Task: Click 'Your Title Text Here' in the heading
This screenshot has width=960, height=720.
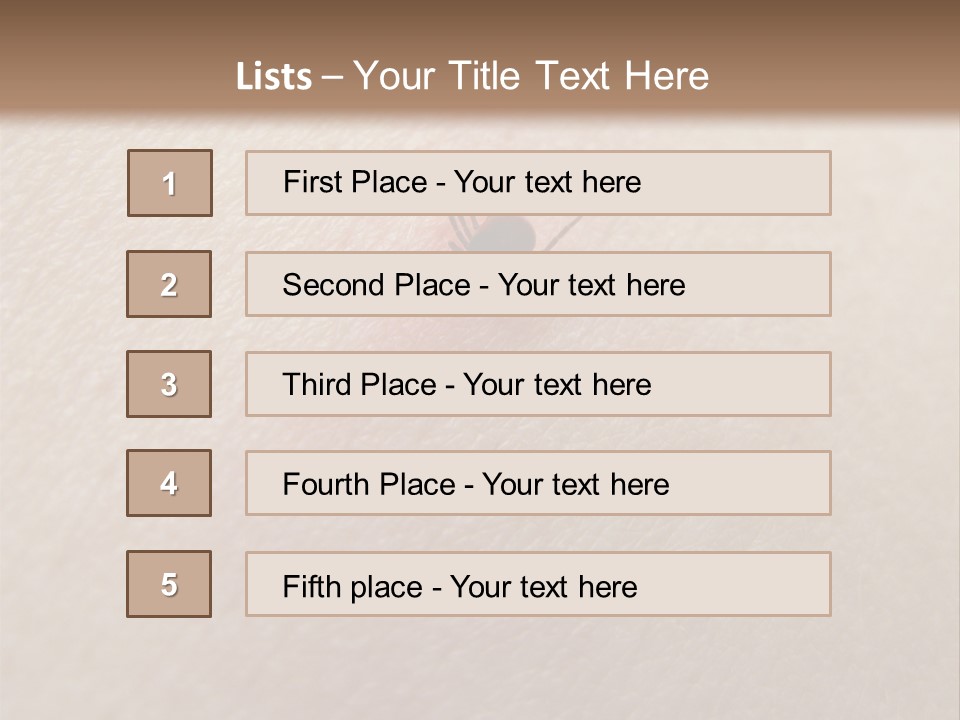Action: [x=531, y=76]
